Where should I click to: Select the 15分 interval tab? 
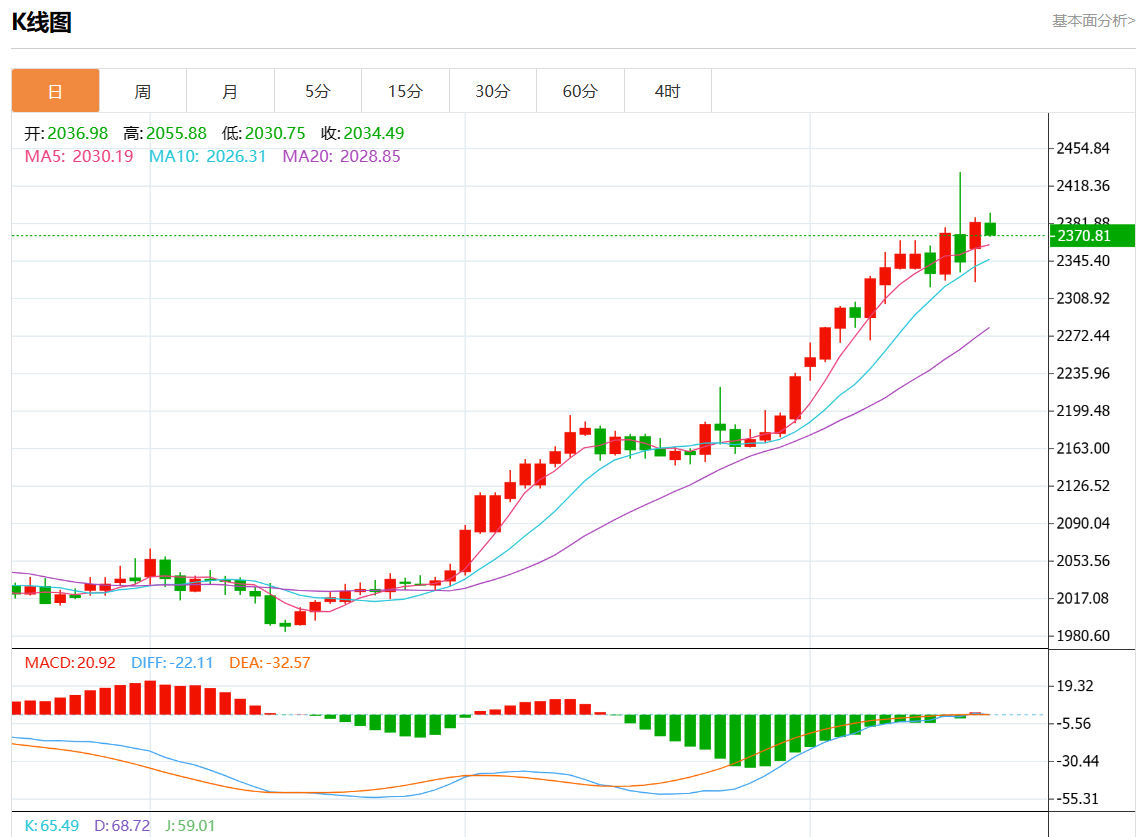click(x=405, y=91)
